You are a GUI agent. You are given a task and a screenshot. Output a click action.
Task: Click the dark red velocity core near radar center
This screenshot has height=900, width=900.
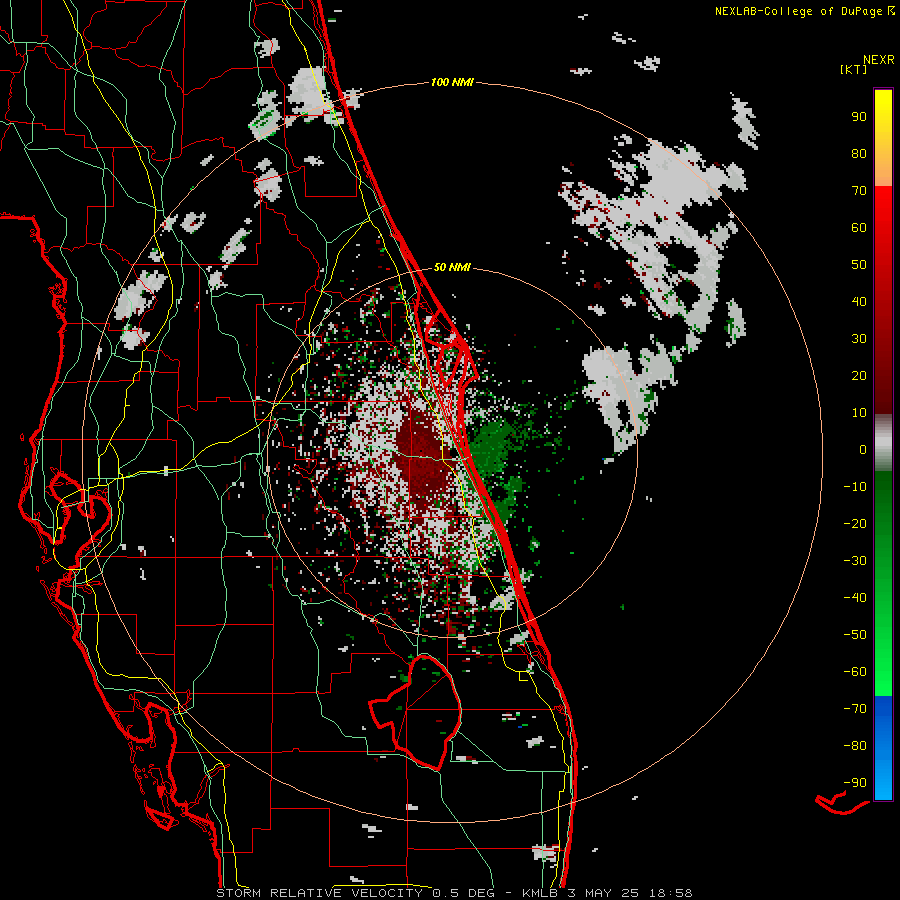point(422,459)
